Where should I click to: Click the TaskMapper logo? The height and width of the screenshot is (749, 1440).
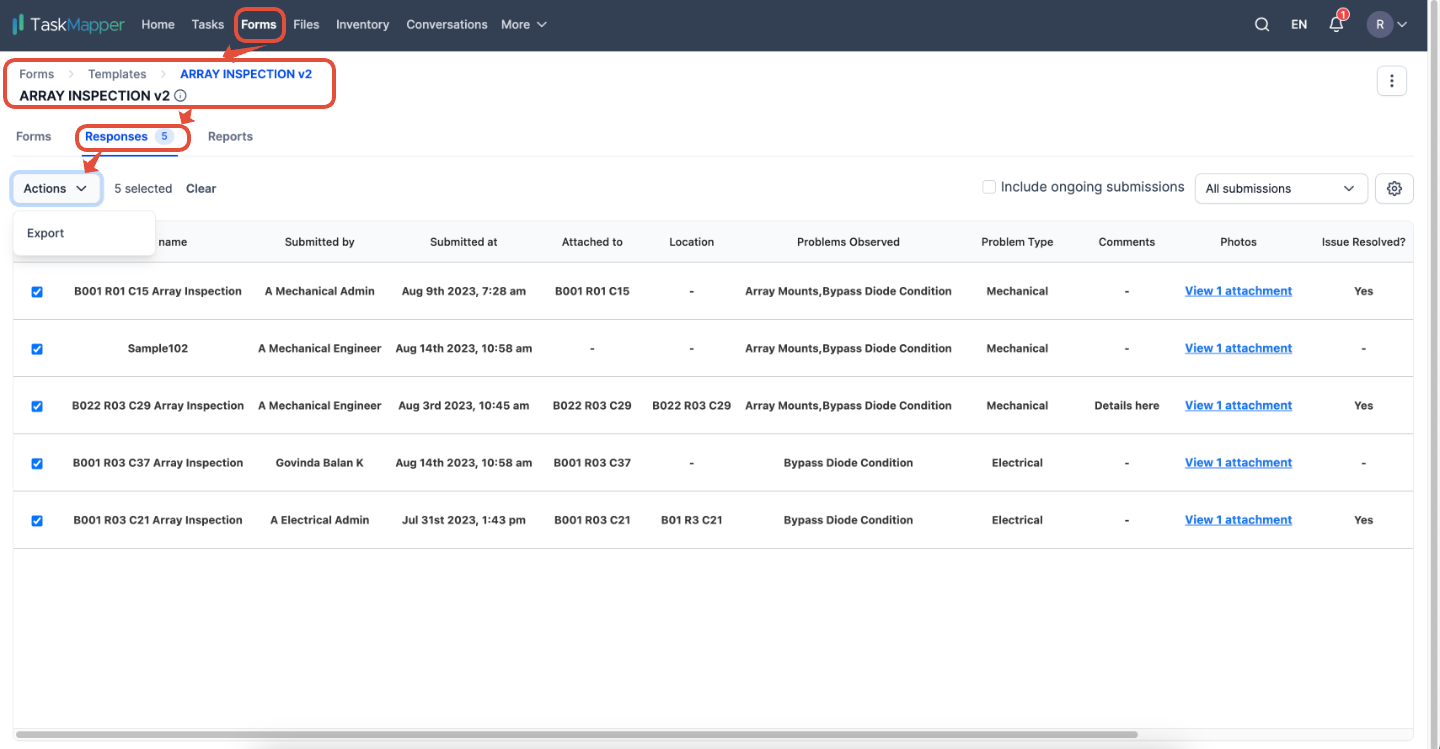click(x=68, y=24)
